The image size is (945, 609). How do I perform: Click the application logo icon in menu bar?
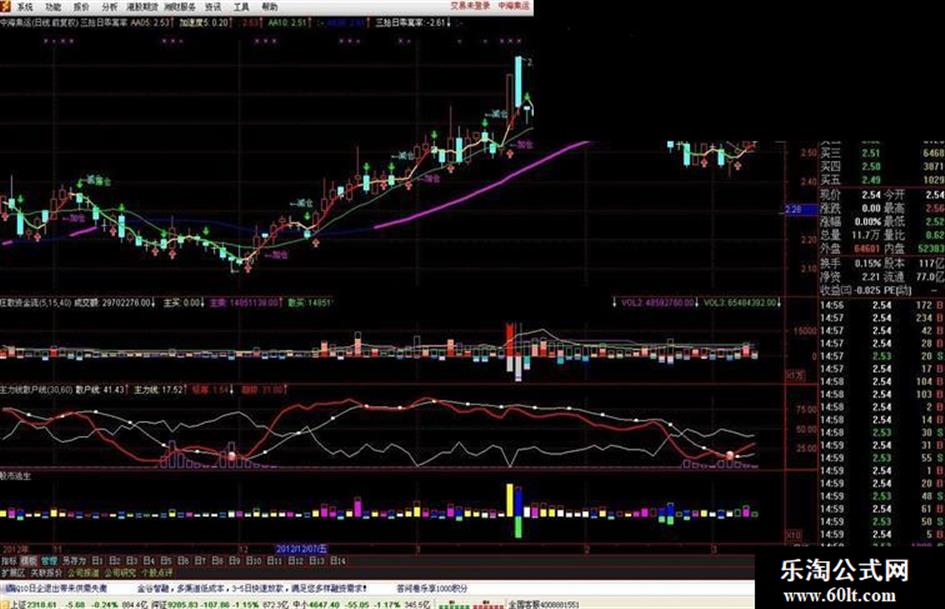tap(5, 7)
